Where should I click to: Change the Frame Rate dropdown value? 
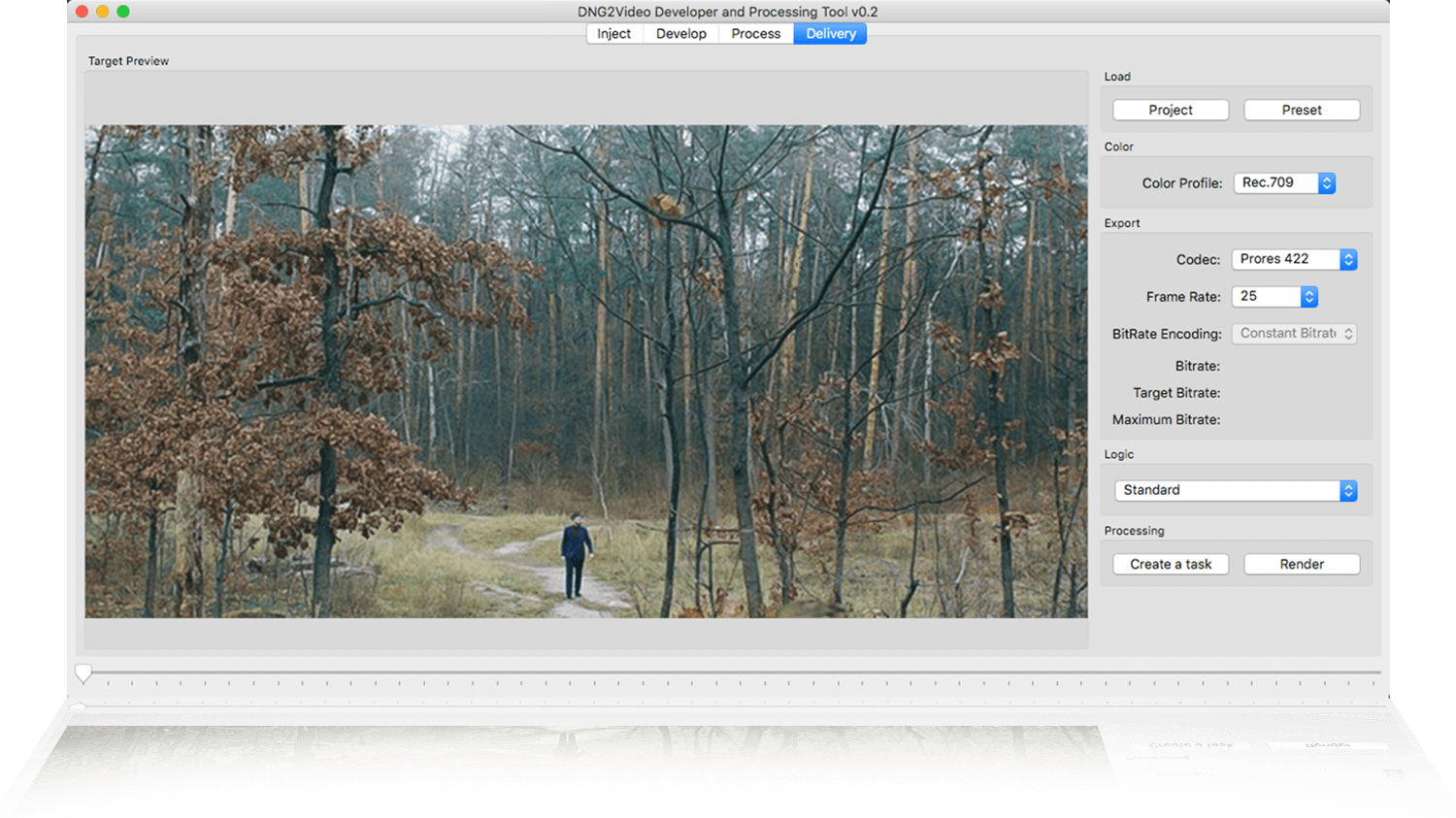coord(1274,297)
